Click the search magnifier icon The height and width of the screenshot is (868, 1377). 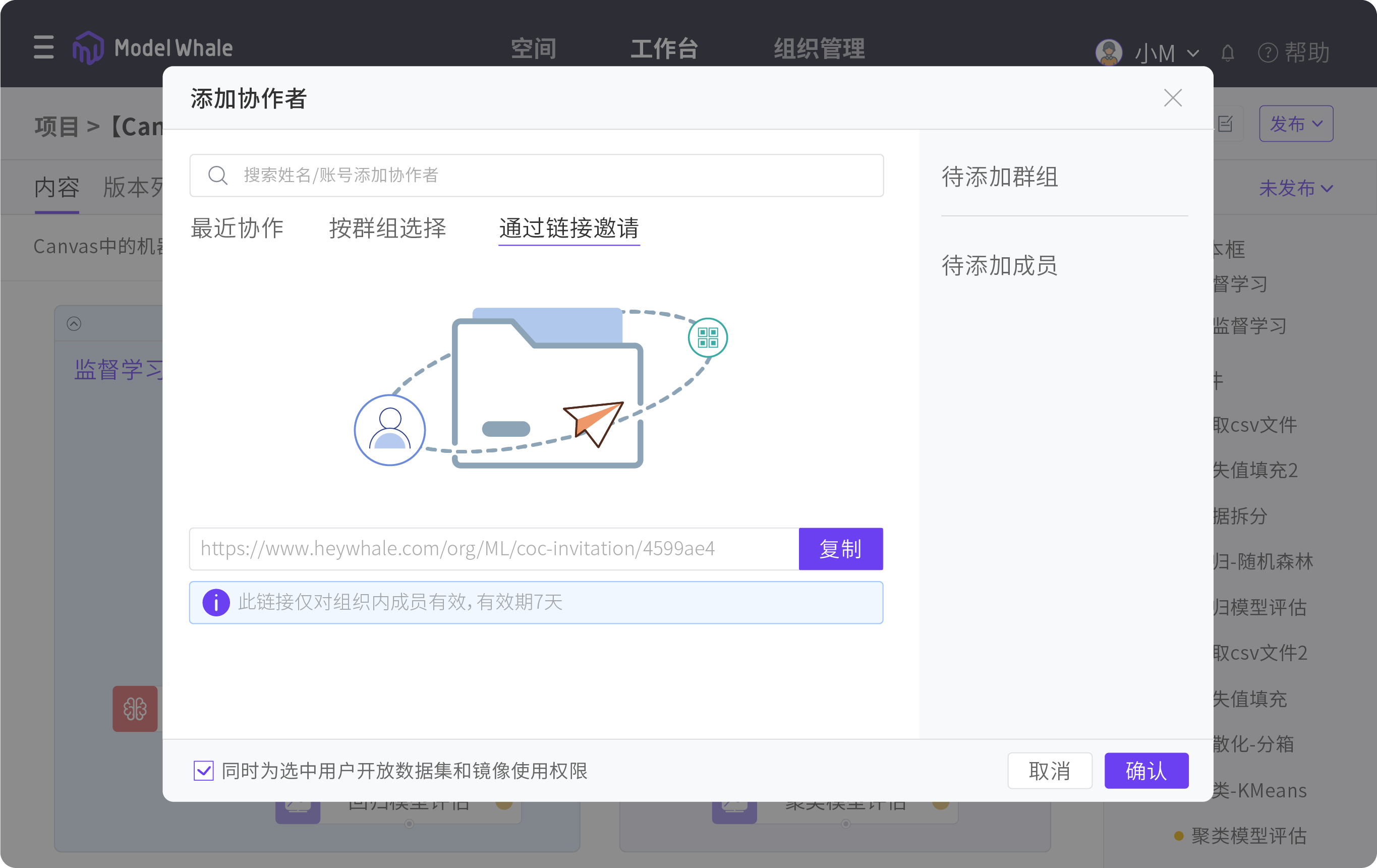[217, 175]
